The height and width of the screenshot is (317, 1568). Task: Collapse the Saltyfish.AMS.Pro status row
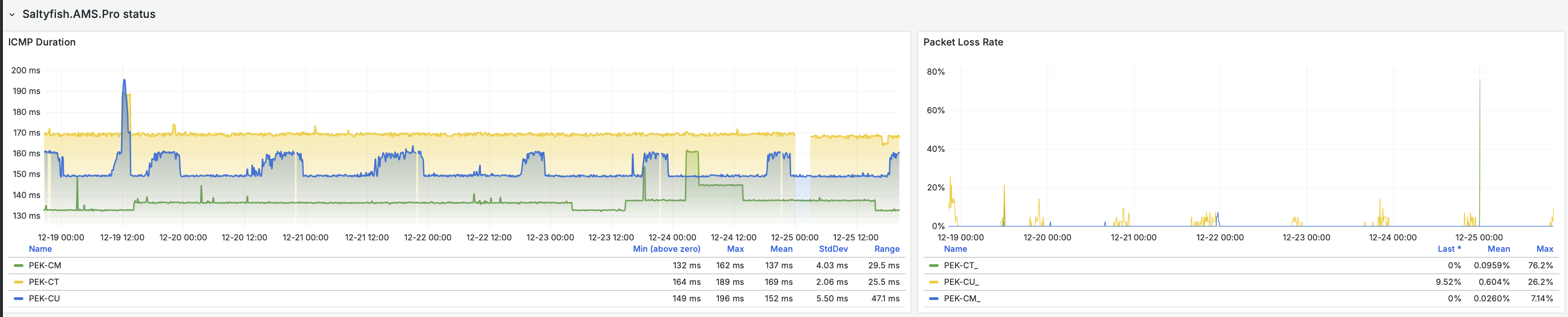click(11, 15)
